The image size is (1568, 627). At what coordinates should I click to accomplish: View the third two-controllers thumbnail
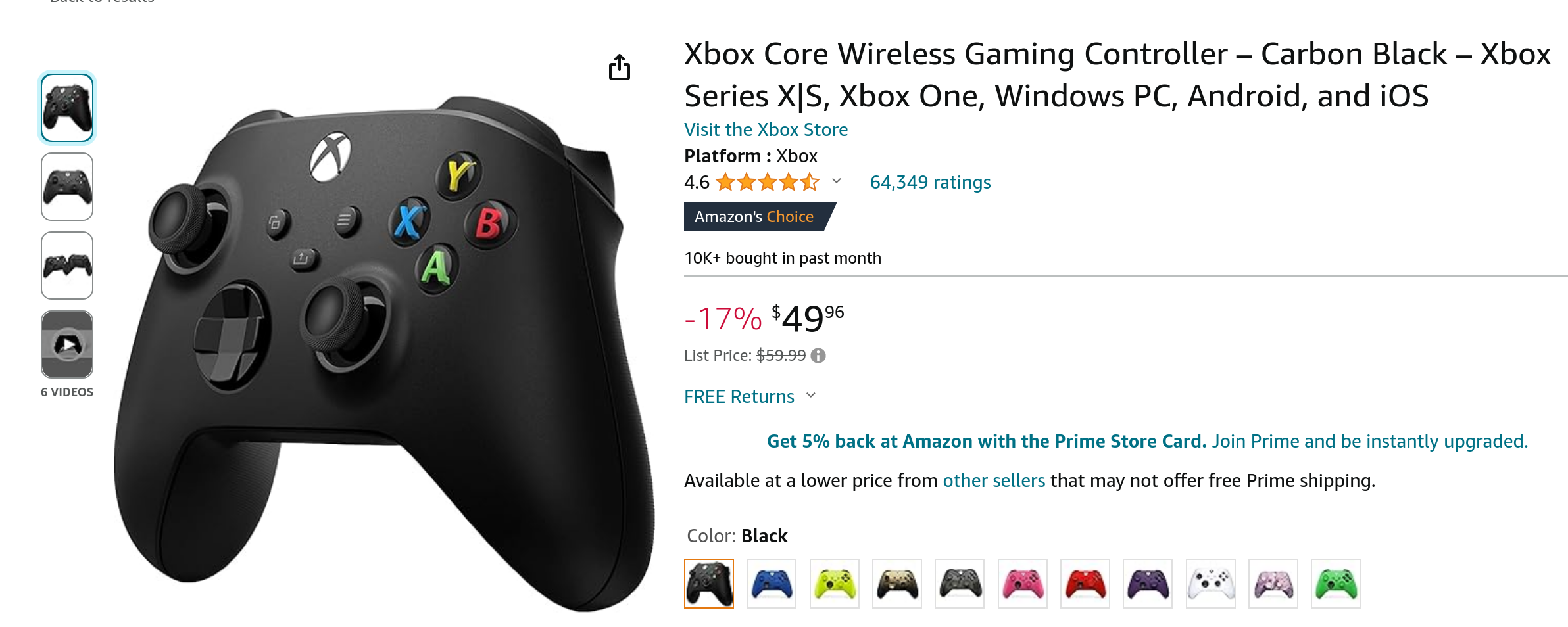pos(67,266)
